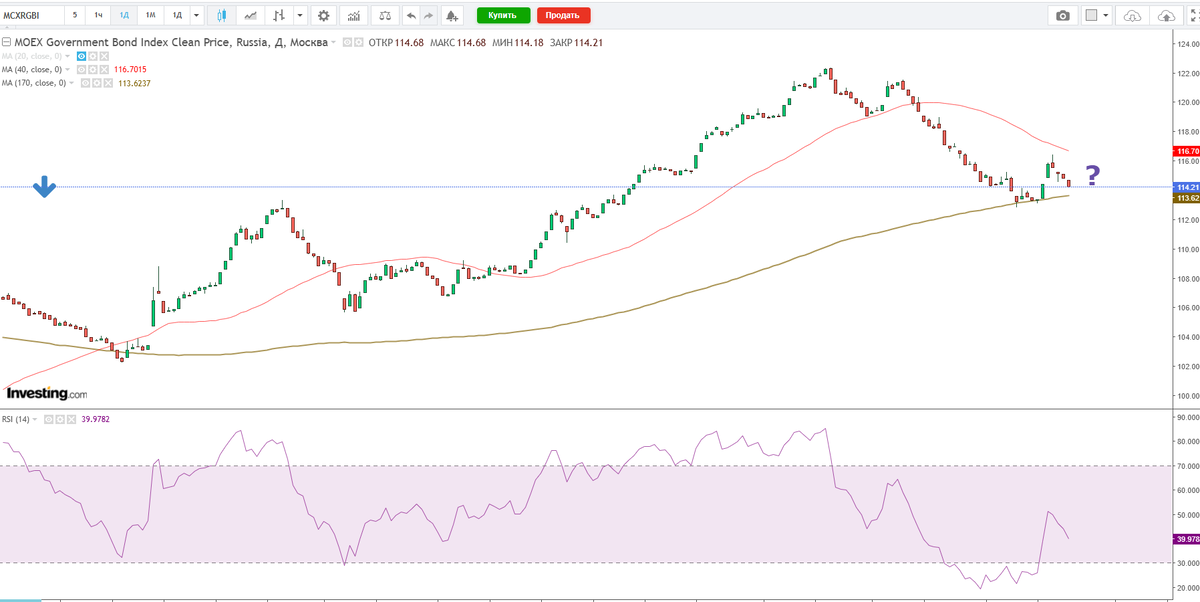Remove the RSI indicator
The width and height of the screenshot is (1200, 602).
pos(71,419)
